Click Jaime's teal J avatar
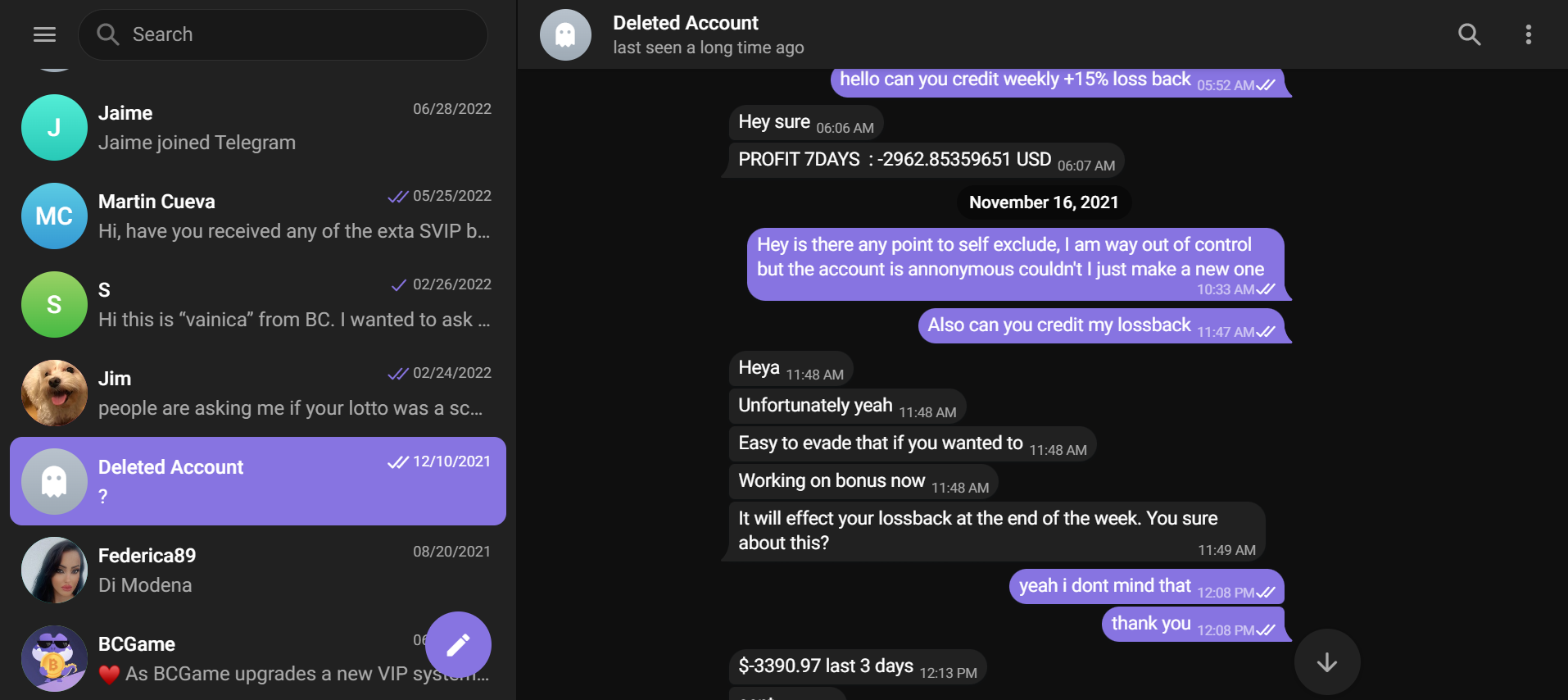Viewport: 1568px width, 700px height. click(x=54, y=127)
